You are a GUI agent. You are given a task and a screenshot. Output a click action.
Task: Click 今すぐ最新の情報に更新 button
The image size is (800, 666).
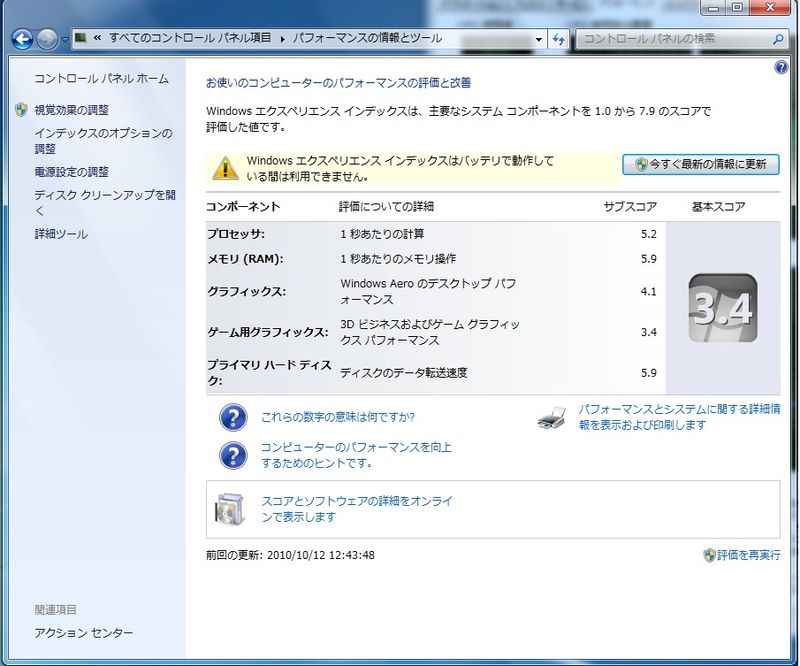(x=701, y=164)
